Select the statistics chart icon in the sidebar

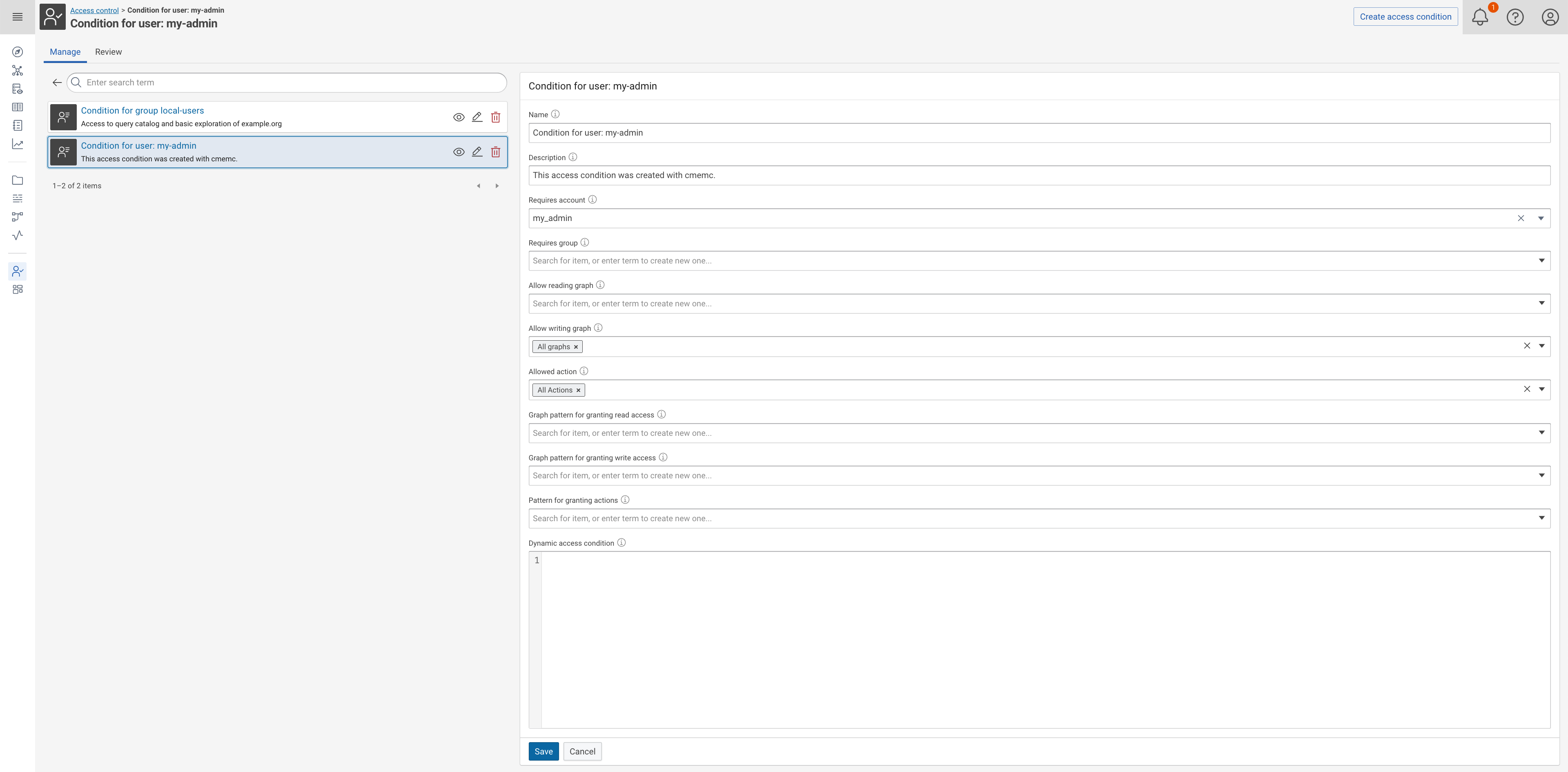(17, 144)
